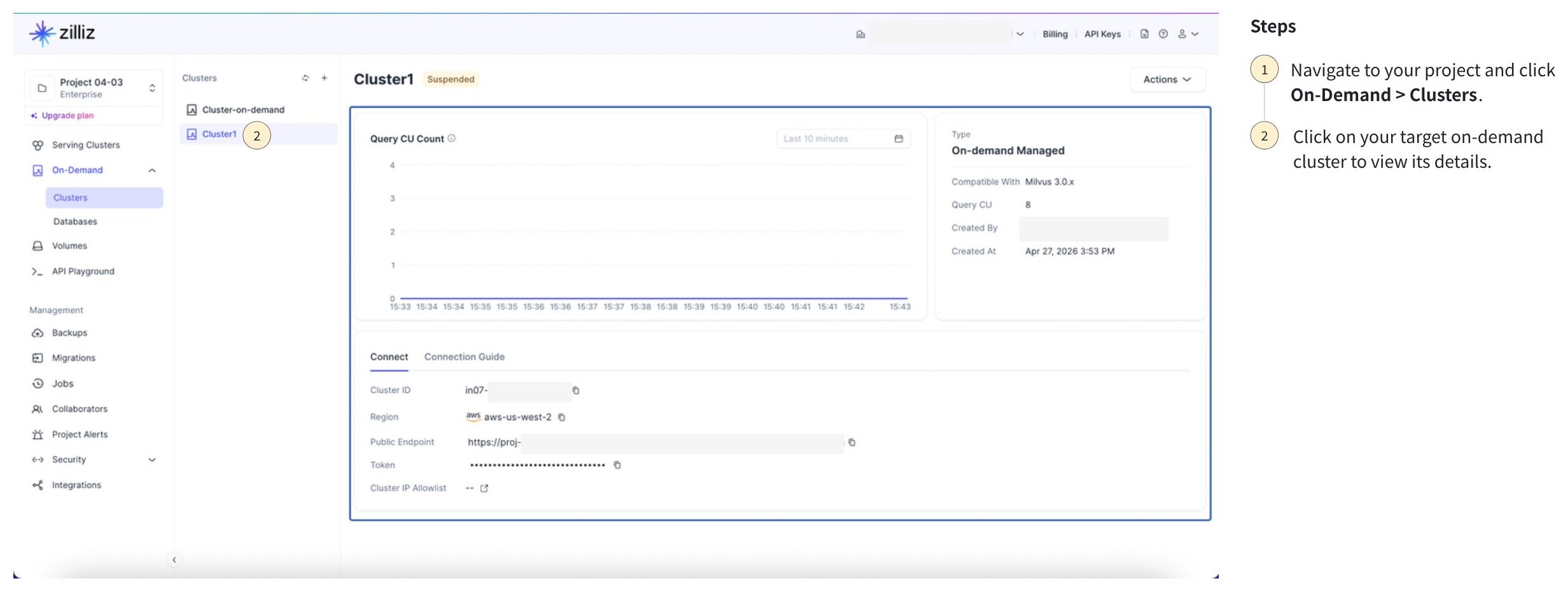Click the Query CU value "8"

1028,205
